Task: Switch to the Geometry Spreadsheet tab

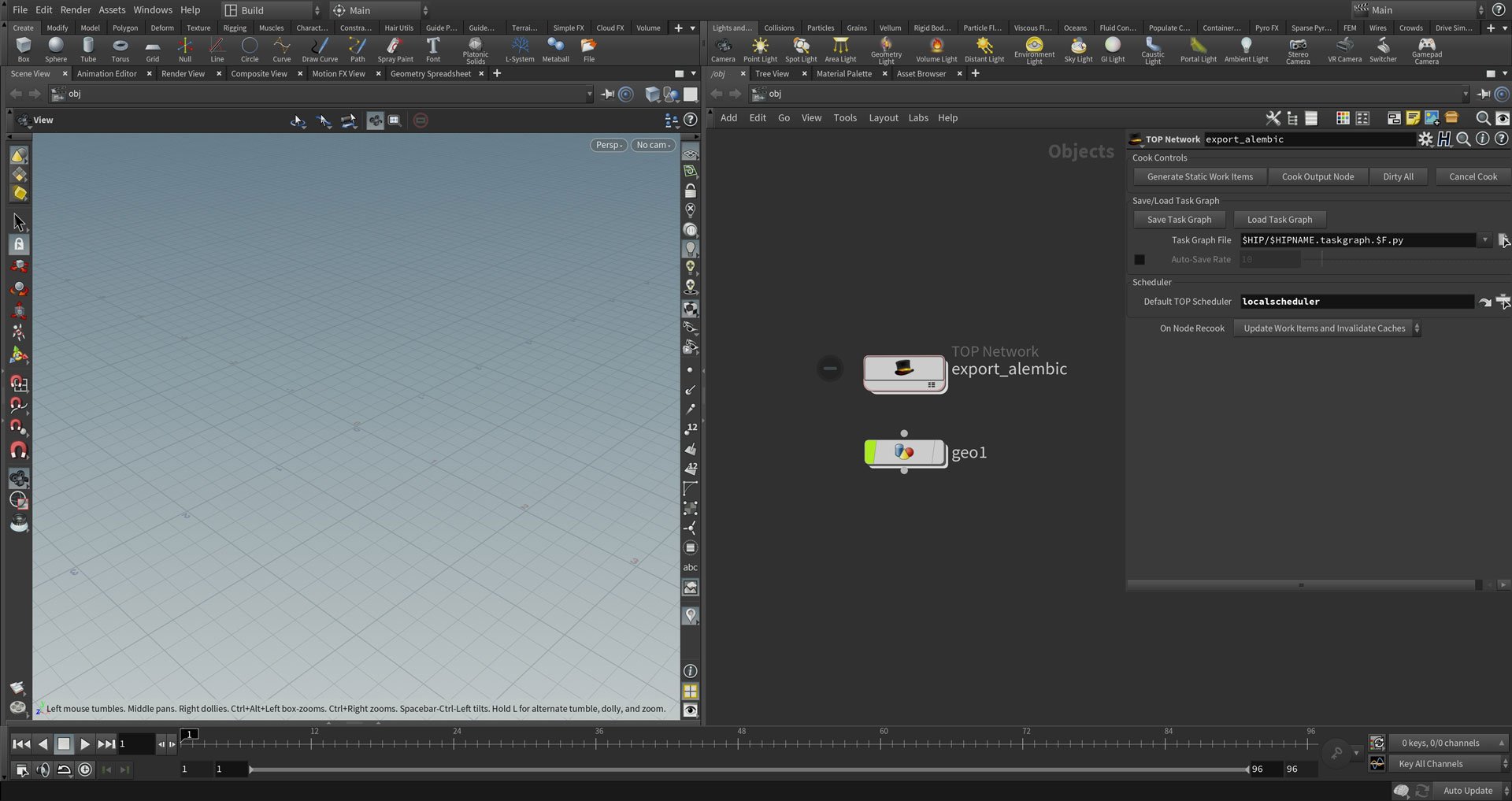Action: click(431, 74)
